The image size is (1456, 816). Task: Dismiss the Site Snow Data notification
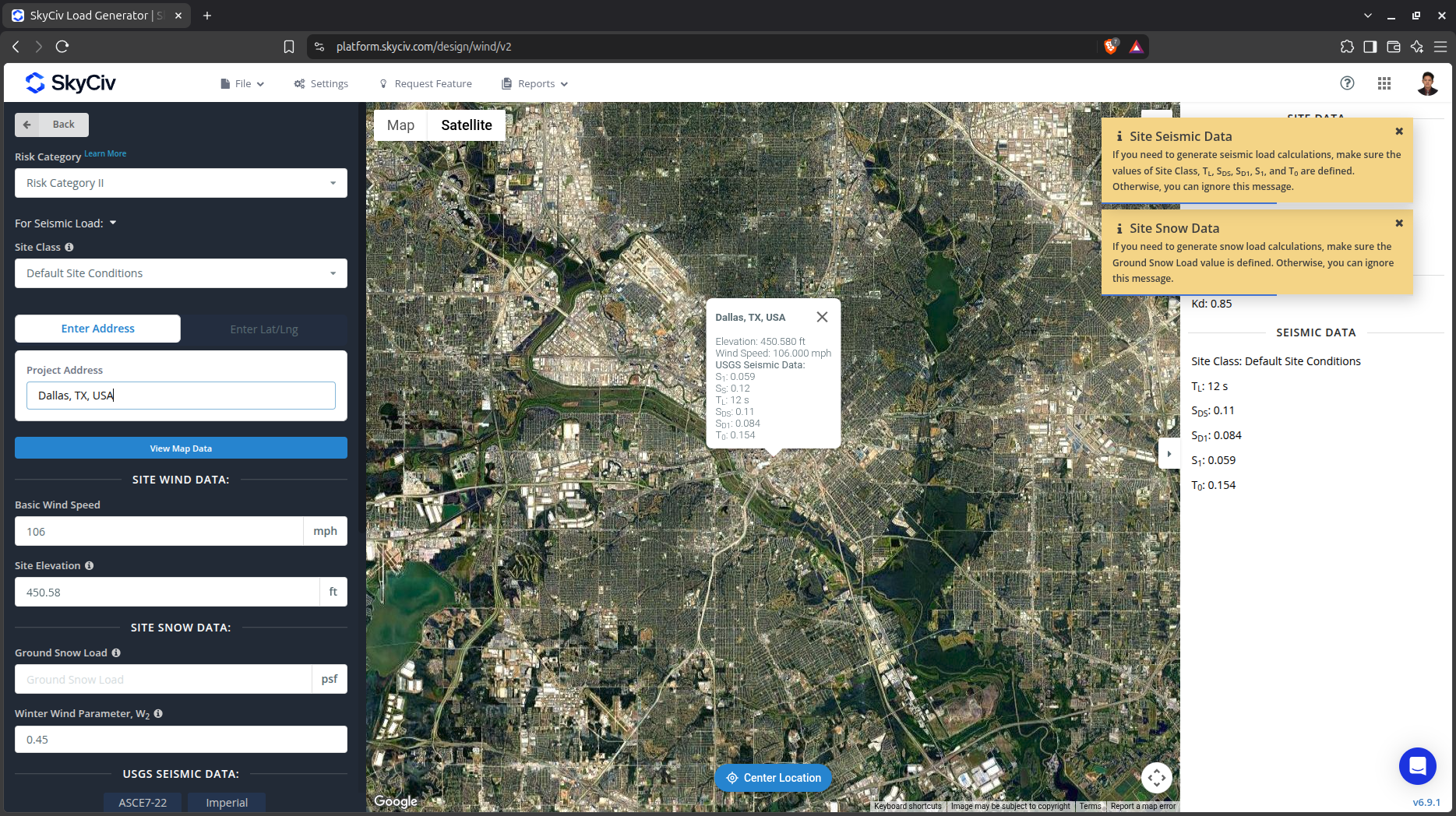point(1399,223)
